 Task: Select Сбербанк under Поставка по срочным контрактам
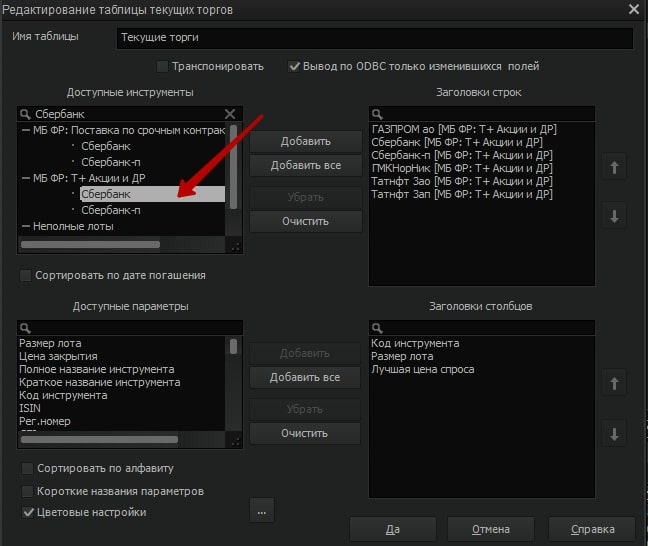pos(106,146)
